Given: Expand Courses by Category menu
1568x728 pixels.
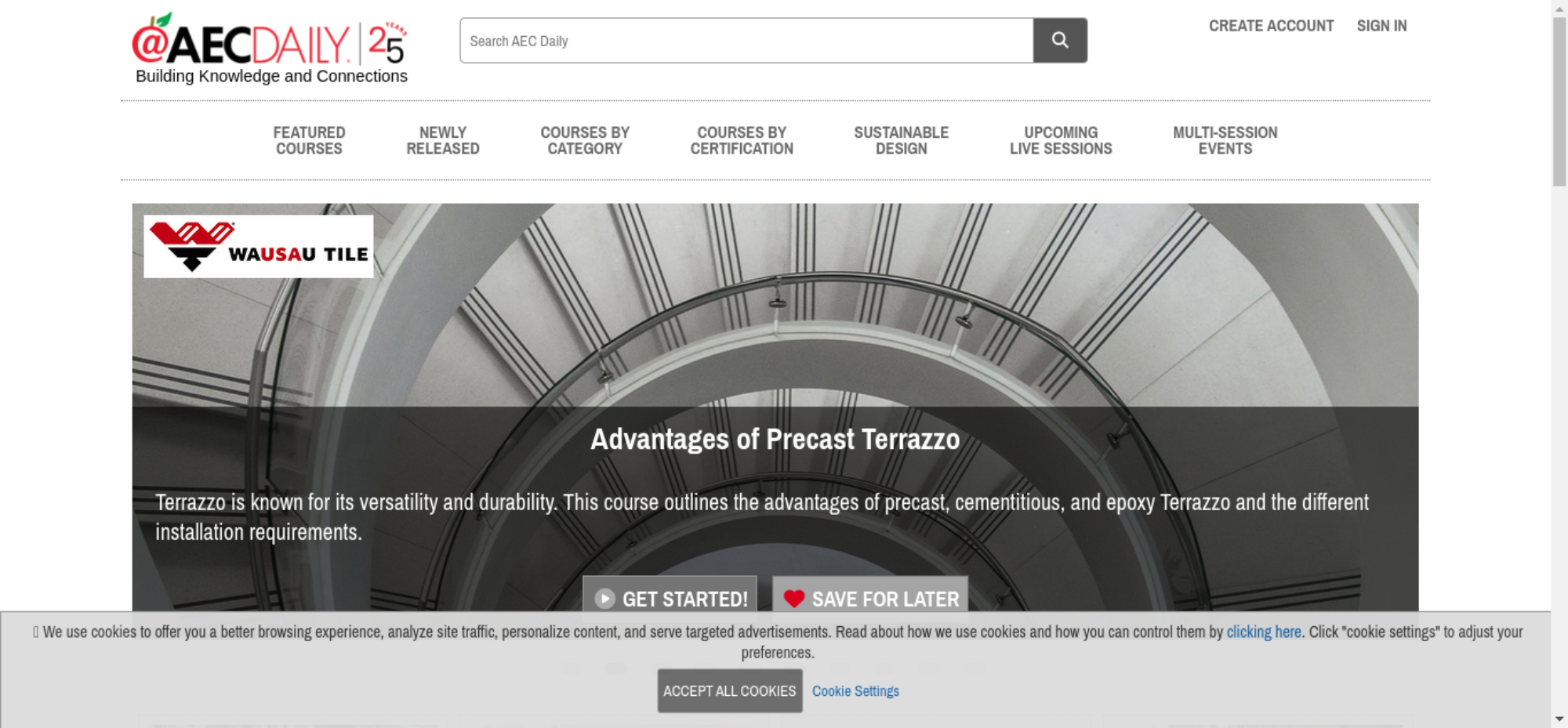Looking at the screenshot, I should tap(585, 141).
